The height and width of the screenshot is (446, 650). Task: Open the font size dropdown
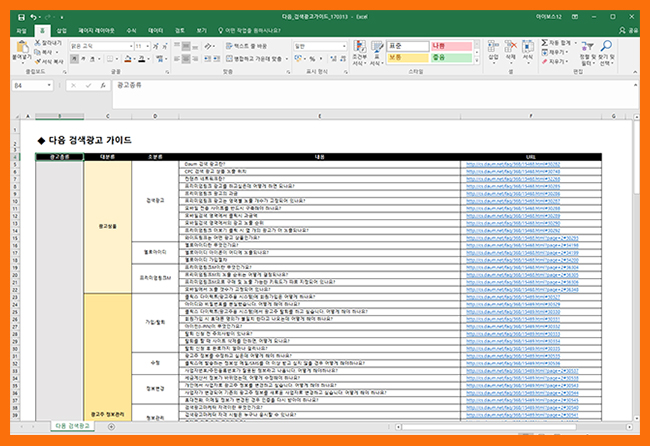[148, 46]
